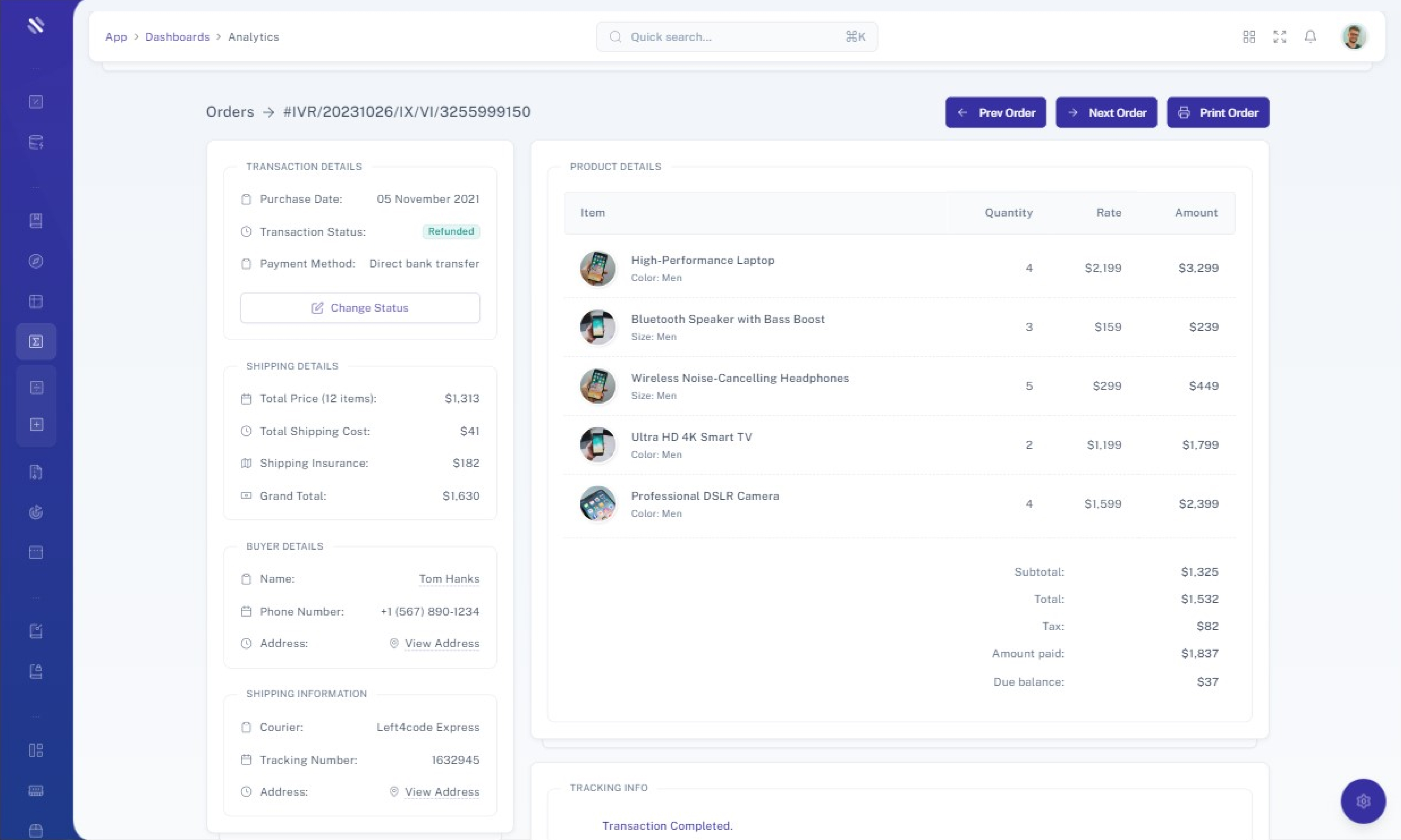Viewport: 1401px width, 840px height.
Task: Click the app logo in sidebar
Action: coord(36,25)
